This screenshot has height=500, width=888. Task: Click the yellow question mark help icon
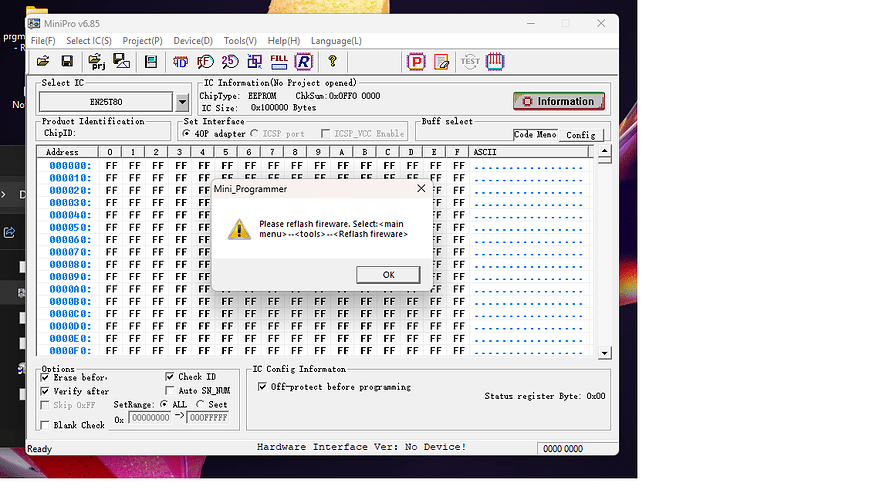tap(332, 61)
